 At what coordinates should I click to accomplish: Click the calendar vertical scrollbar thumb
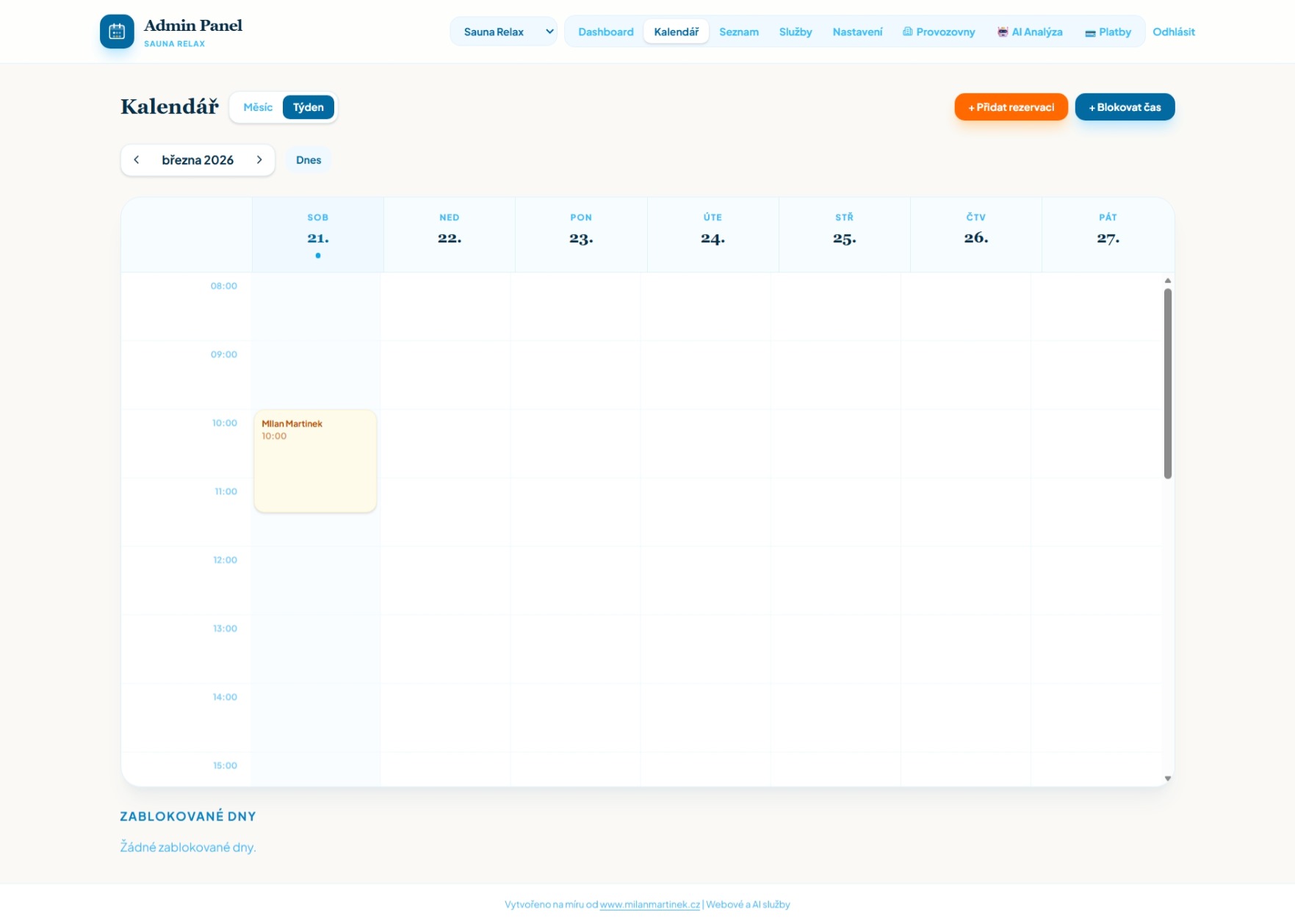pyautogui.click(x=1167, y=383)
